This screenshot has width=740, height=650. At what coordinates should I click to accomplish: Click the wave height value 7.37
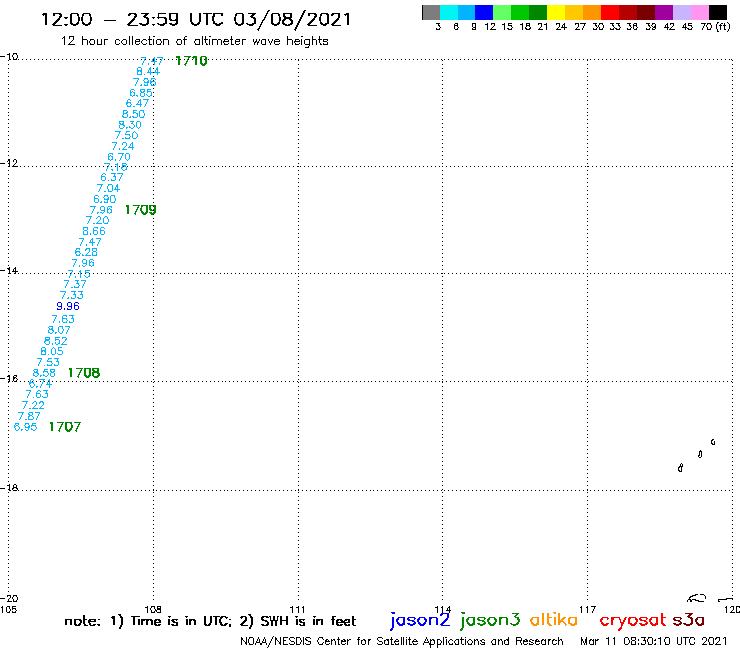[75, 284]
